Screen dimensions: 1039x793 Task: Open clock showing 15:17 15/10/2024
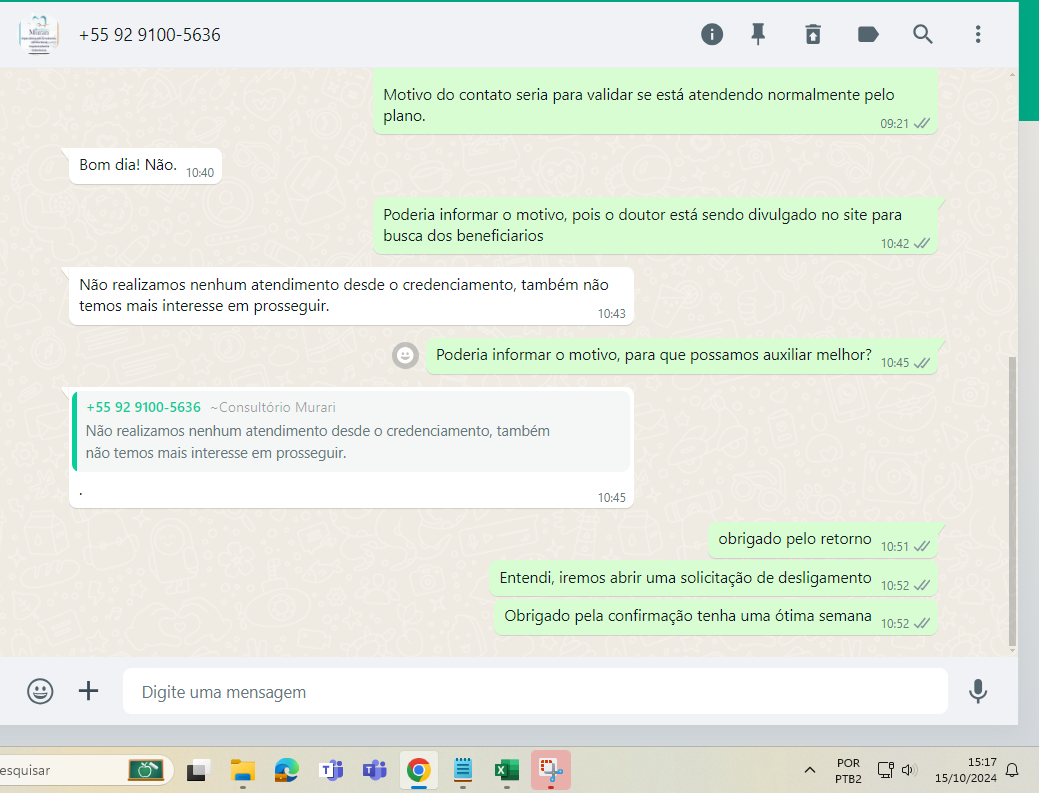pos(965,770)
